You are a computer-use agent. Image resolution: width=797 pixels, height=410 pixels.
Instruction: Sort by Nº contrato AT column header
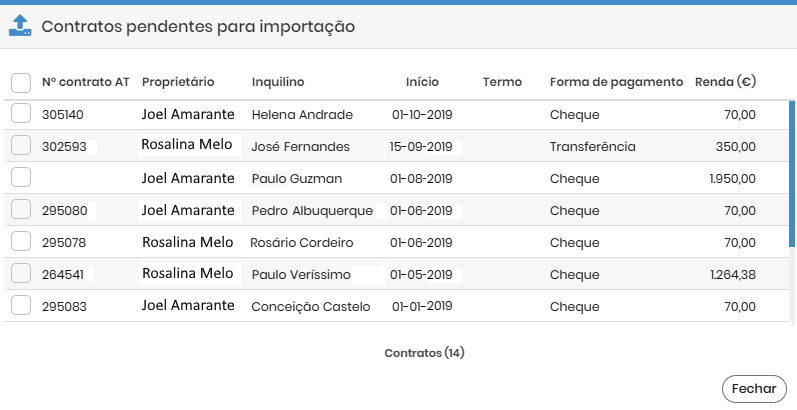coord(85,82)
